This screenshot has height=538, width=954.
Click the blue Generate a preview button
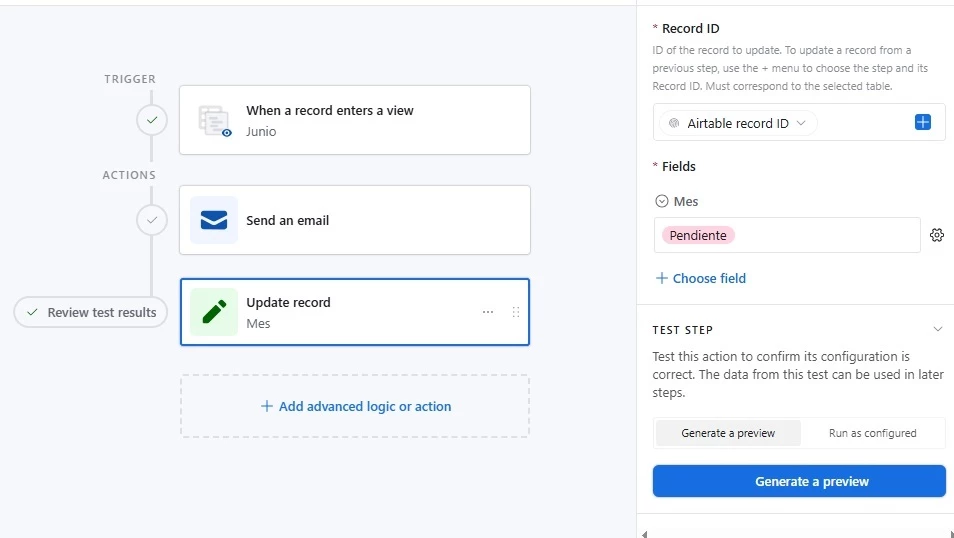pos(799,481)
